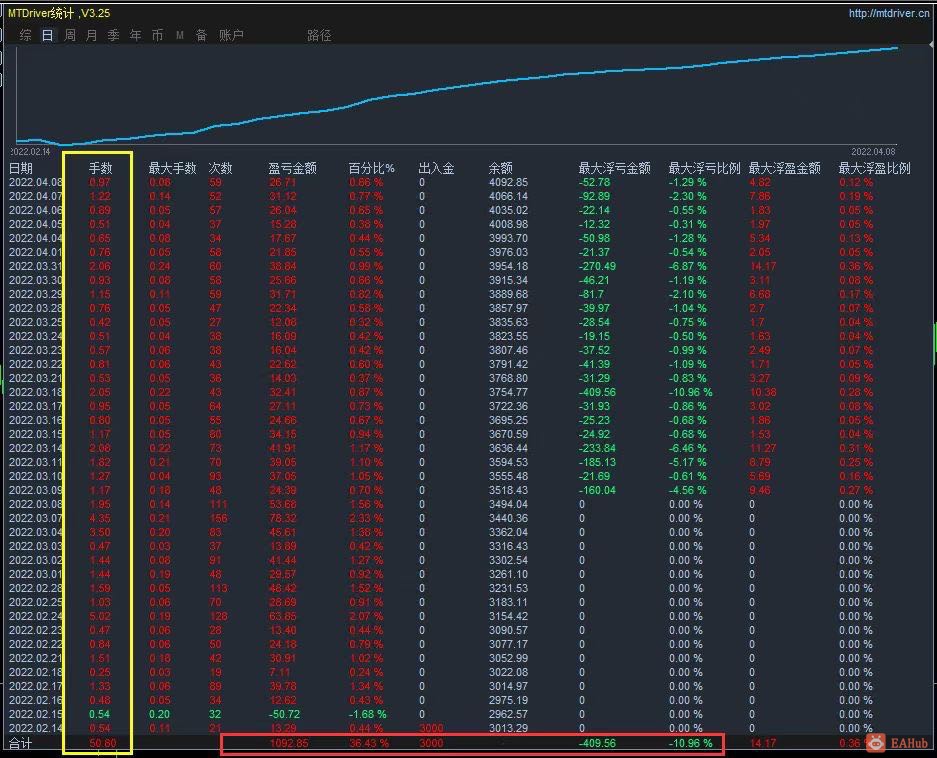Click 3000 deposit in 2022.02.14 row
Viewport: 937px width, 758px height.
tap(431, 728)
